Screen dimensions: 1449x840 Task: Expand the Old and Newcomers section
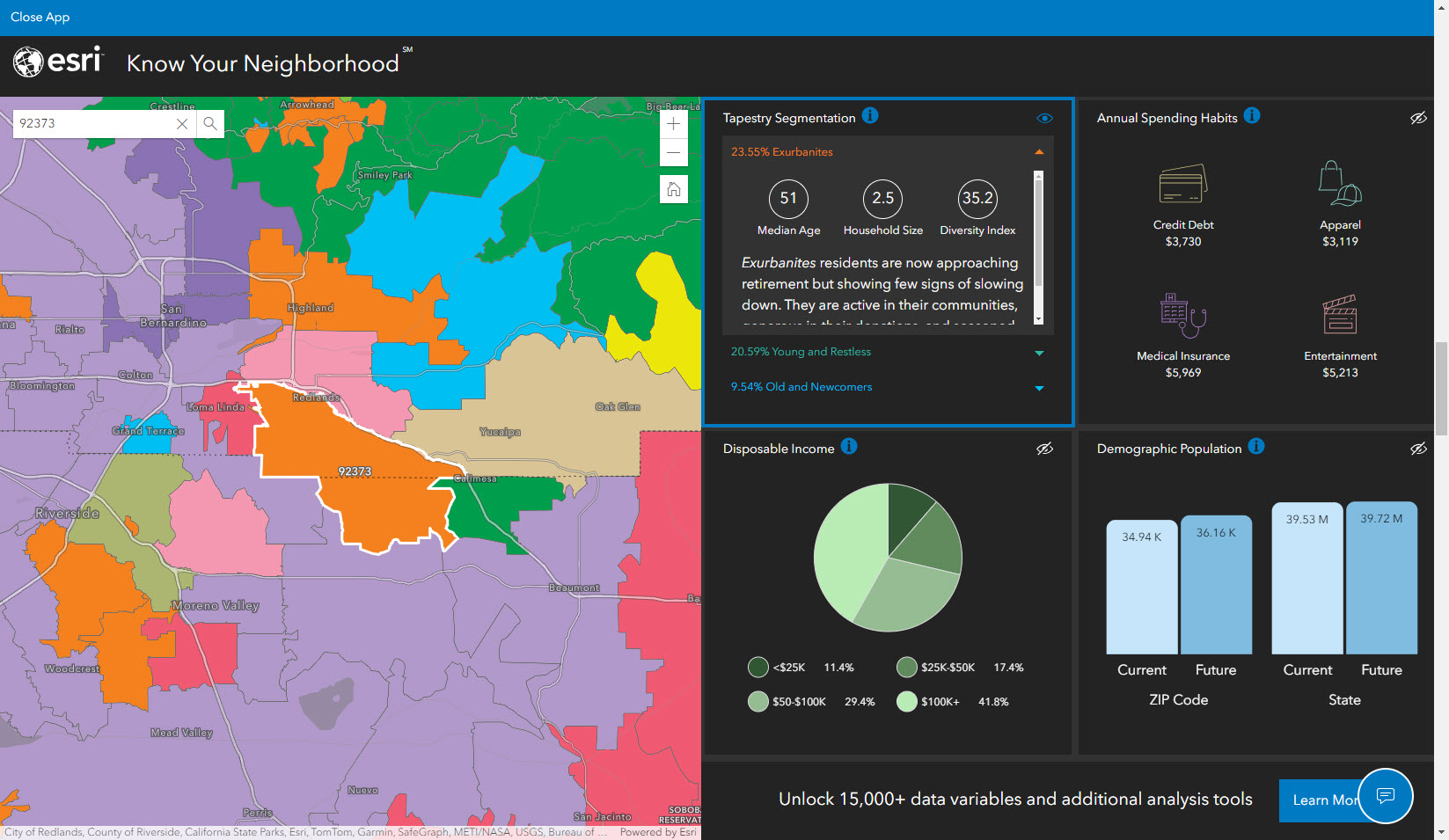click(1039, 387)
